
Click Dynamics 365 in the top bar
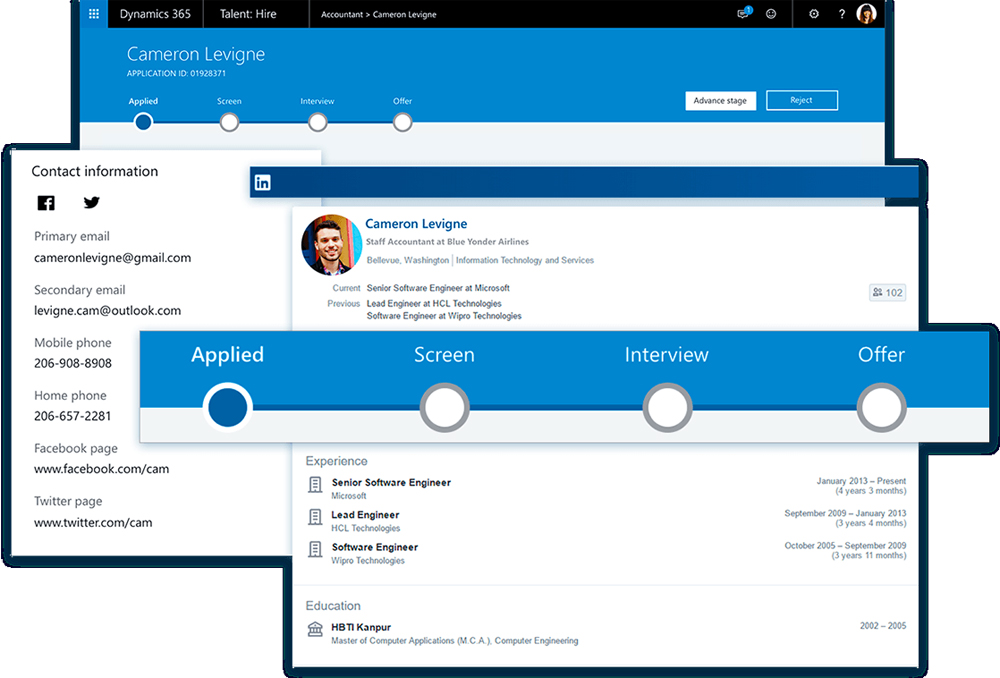pyautogui.click(x=156, y=14)
